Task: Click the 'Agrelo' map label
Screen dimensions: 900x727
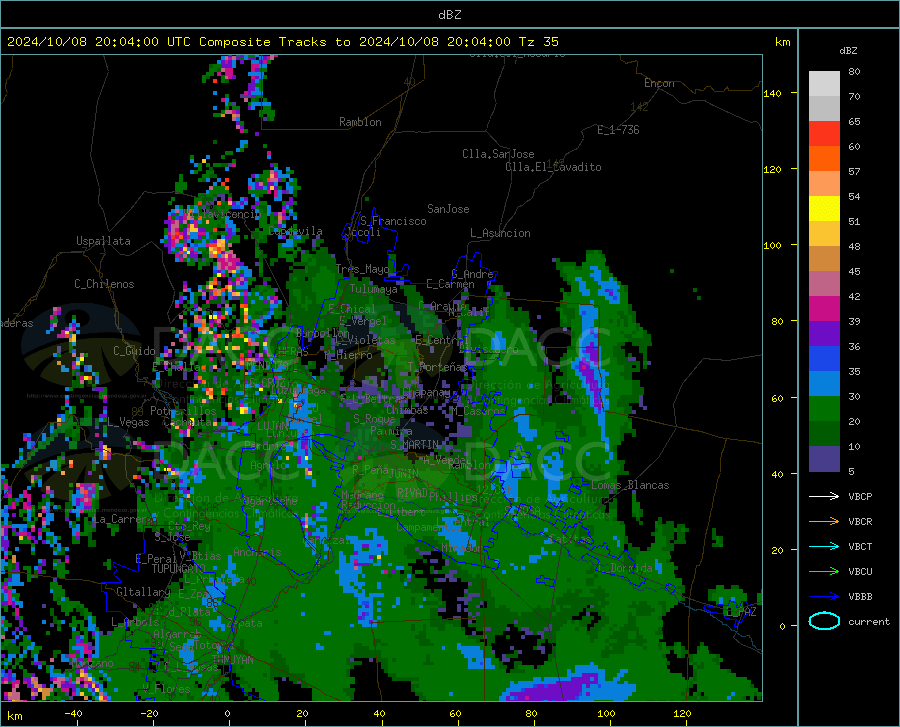Action: point(268,465)
